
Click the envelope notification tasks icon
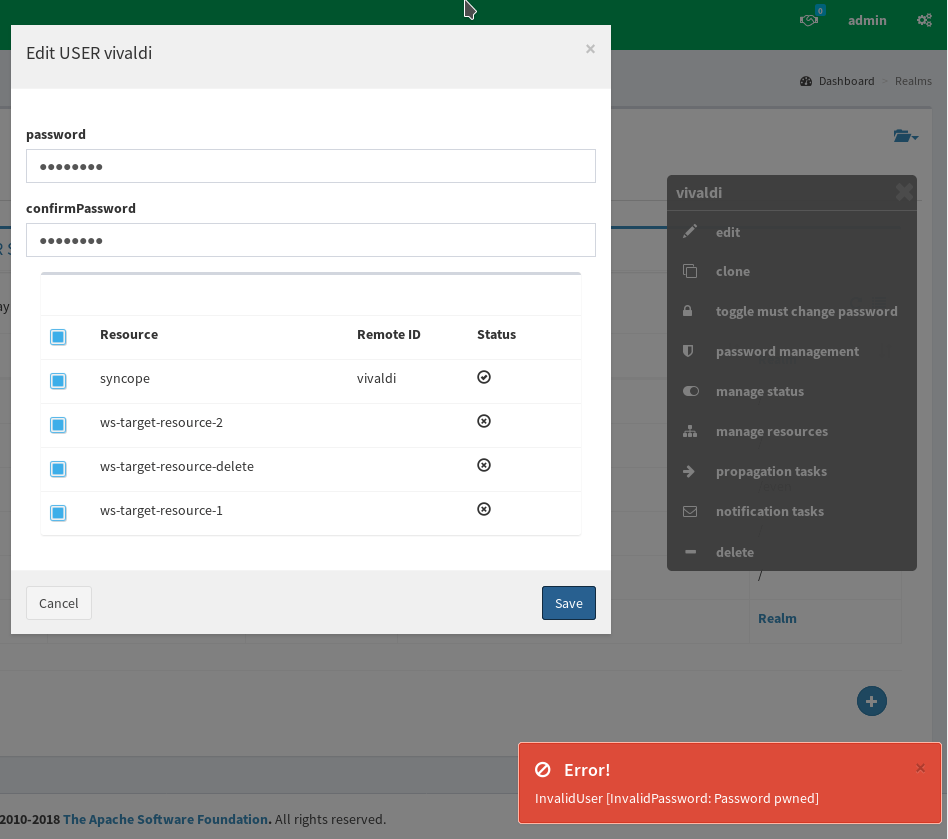coord(690,511)
